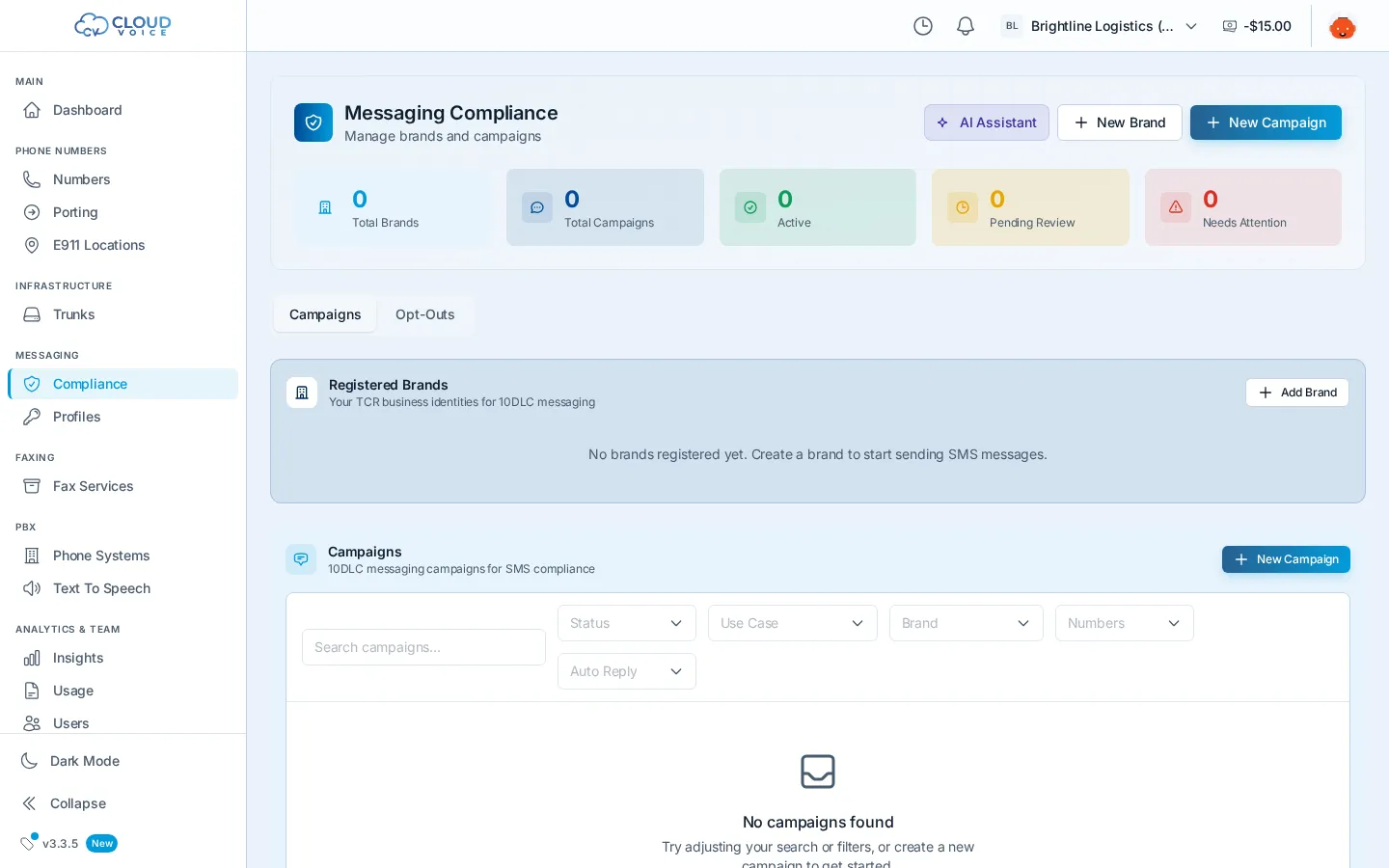1389x868 pixels.
Task: Click the 'No campaigns found' text
Action: (x=818, y=822)
